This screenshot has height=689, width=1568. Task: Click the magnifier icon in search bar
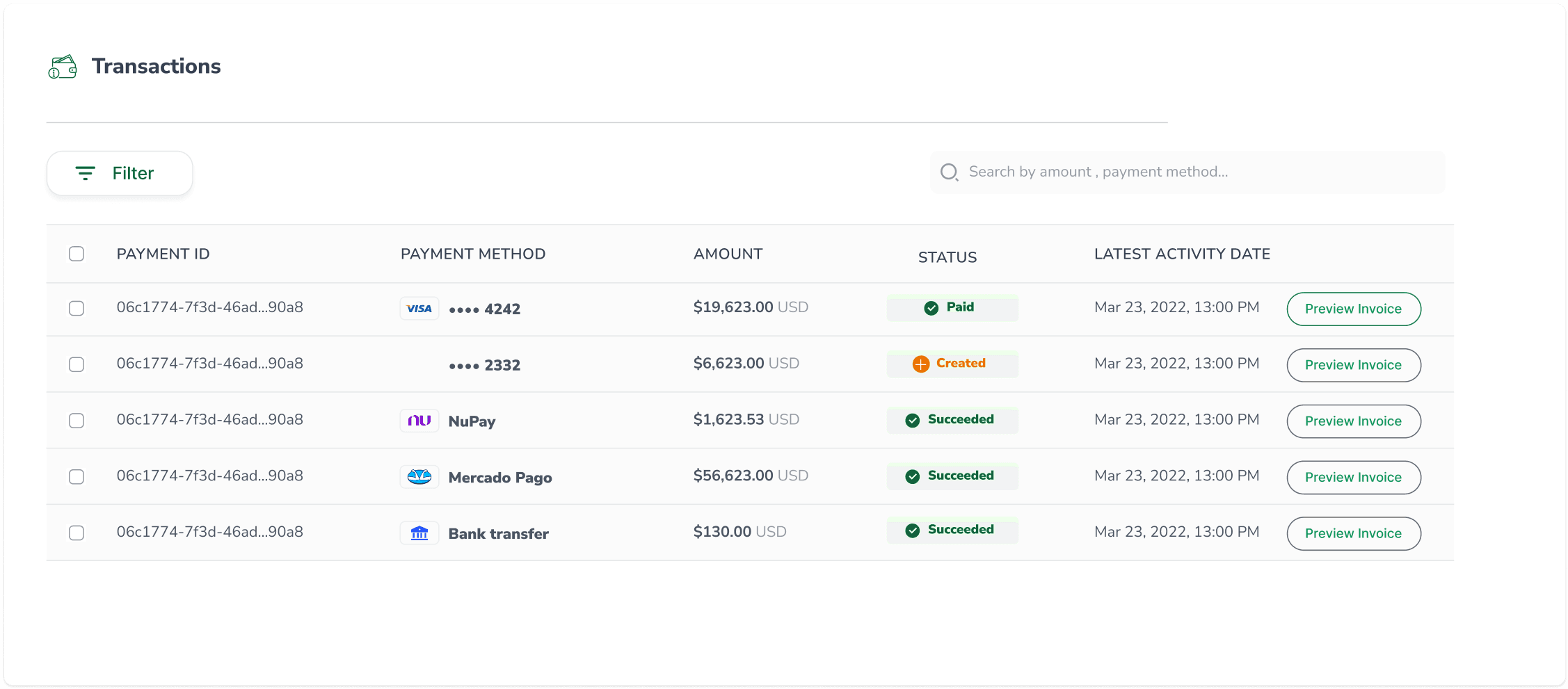pos(949,172)
